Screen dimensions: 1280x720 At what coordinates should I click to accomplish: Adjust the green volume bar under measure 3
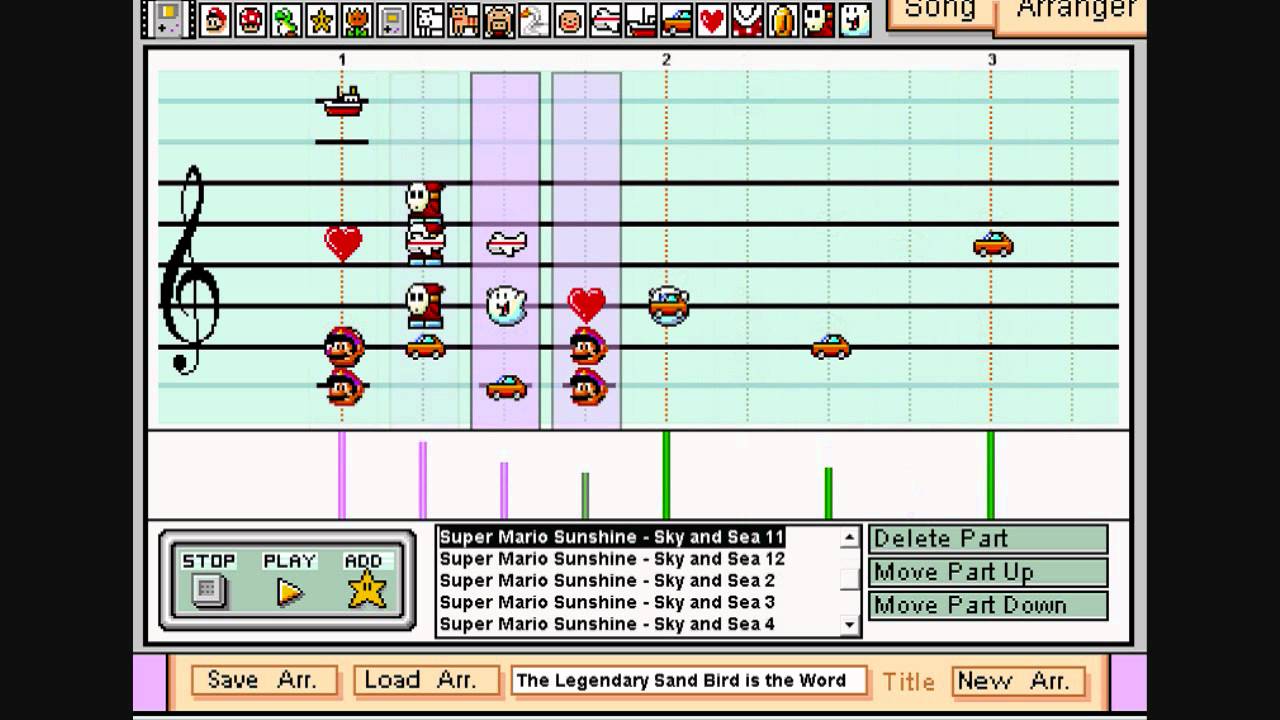click(991, 475)
